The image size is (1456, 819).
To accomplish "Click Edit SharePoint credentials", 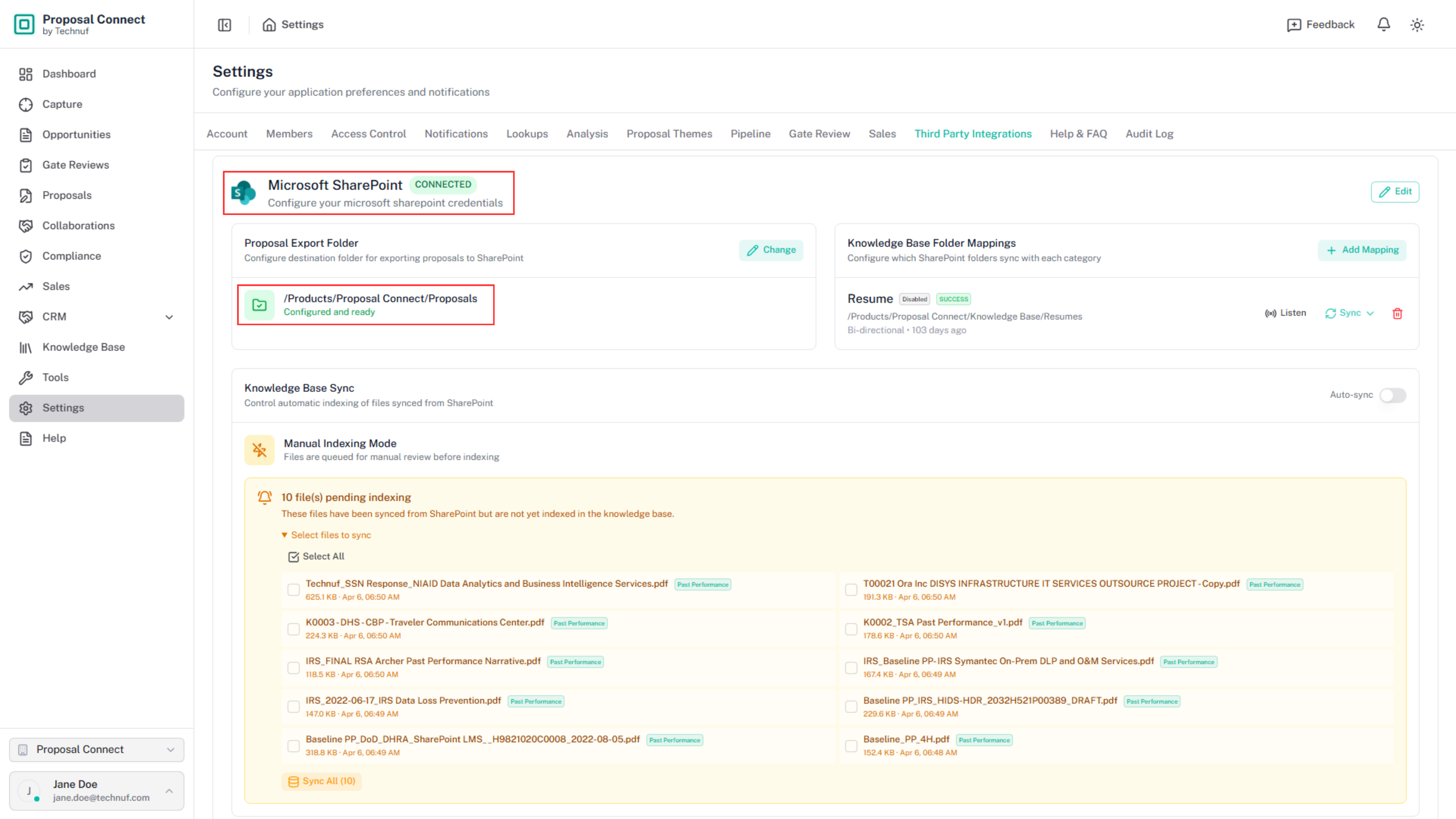I will [1395, 191].
